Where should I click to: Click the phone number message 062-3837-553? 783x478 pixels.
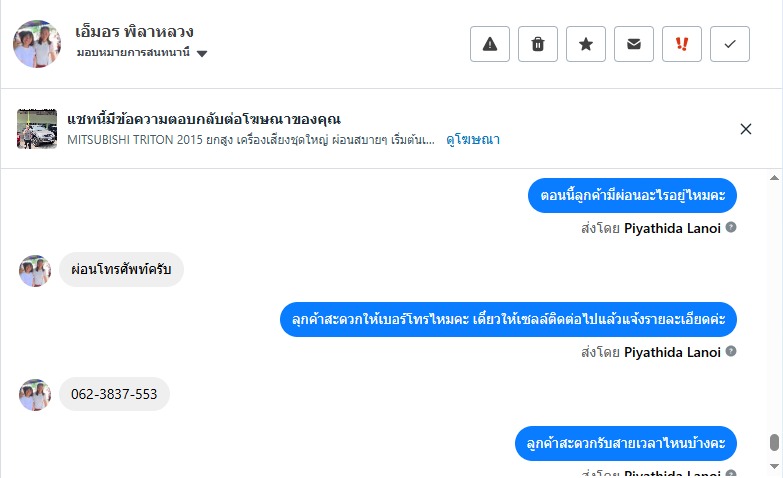click(x=114, y=394)
